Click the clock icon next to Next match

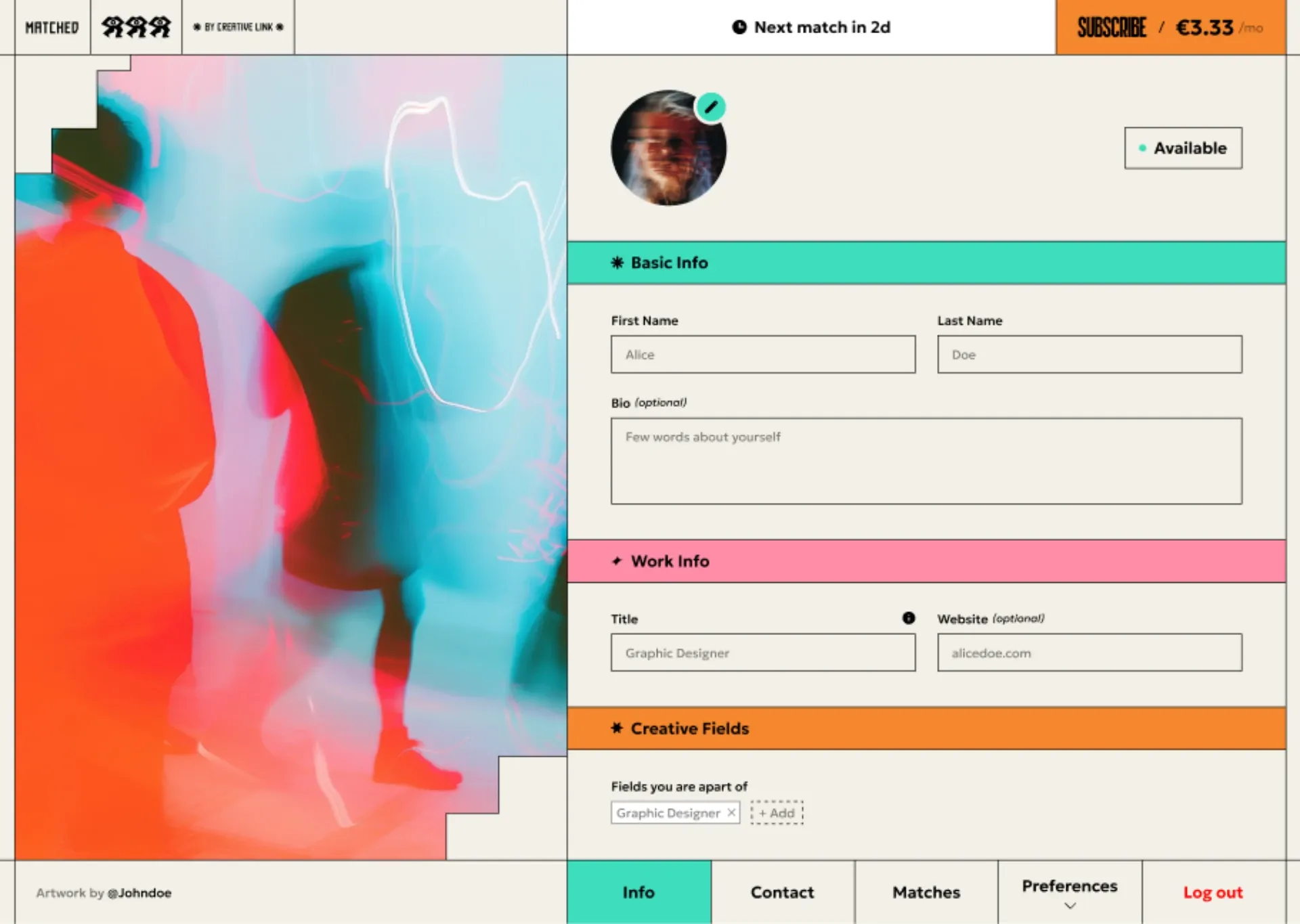coord(739,27)
